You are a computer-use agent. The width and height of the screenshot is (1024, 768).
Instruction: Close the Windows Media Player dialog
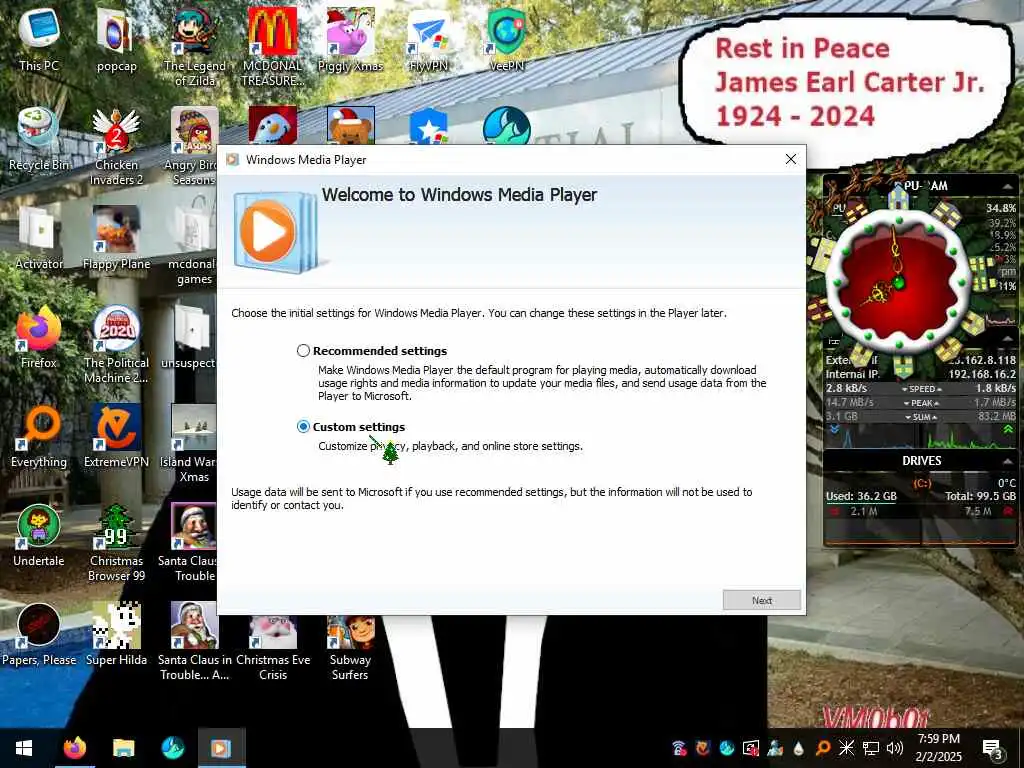click(x=791, y=159)
